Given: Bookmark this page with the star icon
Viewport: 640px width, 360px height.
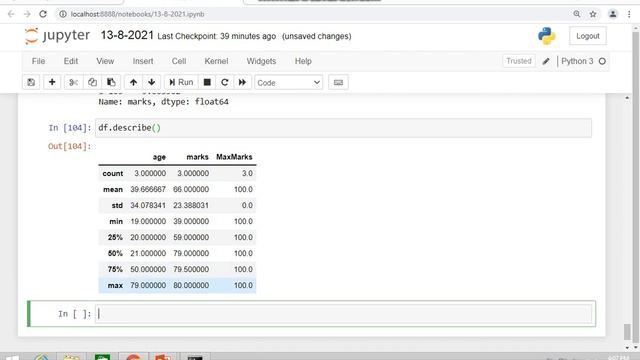Looking at the screenshot, I should [593, 14].
